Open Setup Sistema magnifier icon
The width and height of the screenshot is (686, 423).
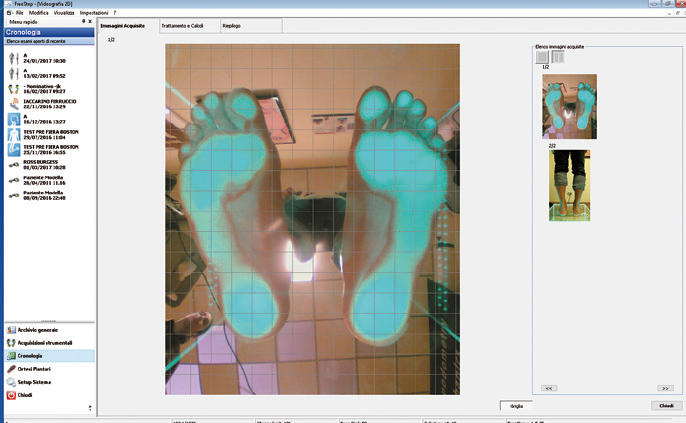coord(11,382)
